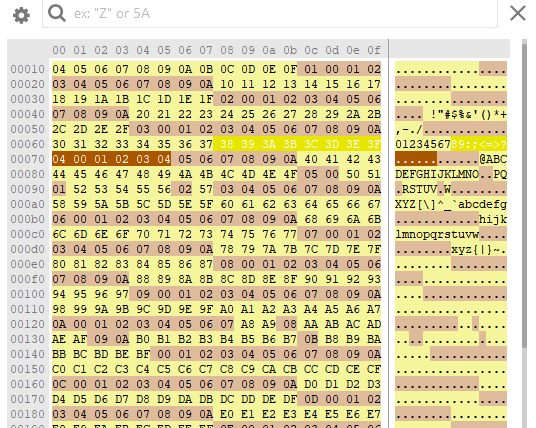The width and height of the screenshot is (536, 428).
Task: Select byte 1F in row 00030
Action: point(206,99)
